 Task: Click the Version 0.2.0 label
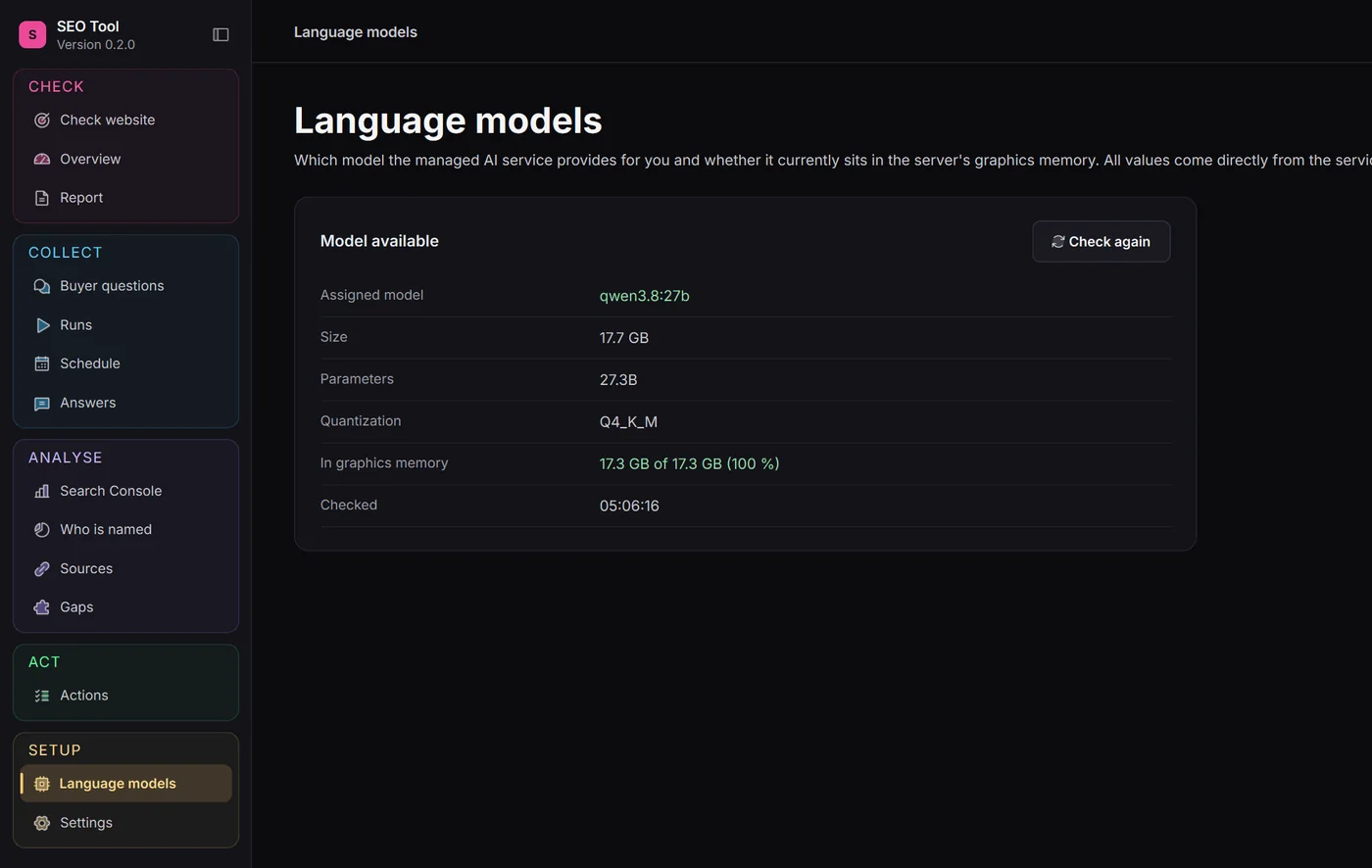(x=96, y=45)
